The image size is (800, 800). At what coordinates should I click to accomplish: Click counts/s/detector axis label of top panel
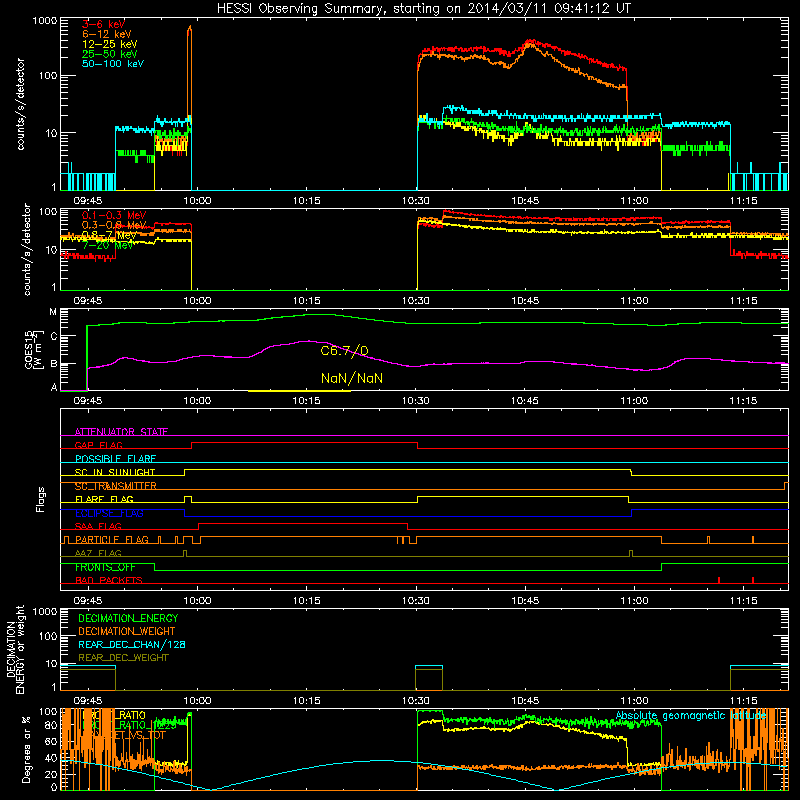coord(20,104)
